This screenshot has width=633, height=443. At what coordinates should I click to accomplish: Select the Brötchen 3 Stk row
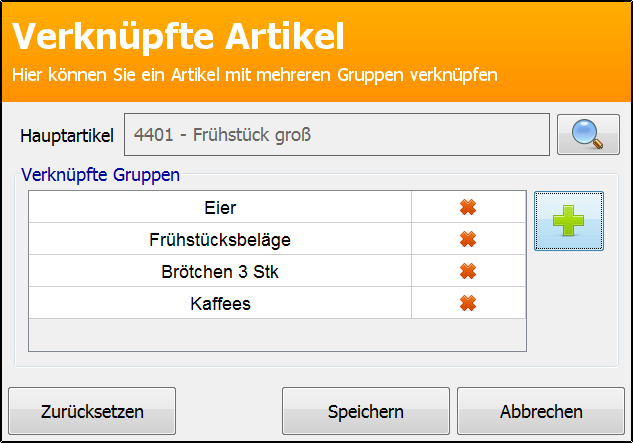(x=220, y=271)
